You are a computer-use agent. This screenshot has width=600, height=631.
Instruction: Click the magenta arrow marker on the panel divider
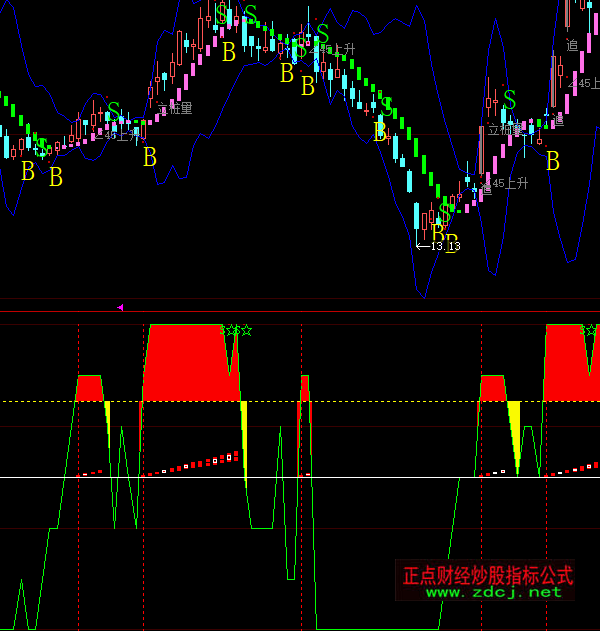click(x=121, y=308)
